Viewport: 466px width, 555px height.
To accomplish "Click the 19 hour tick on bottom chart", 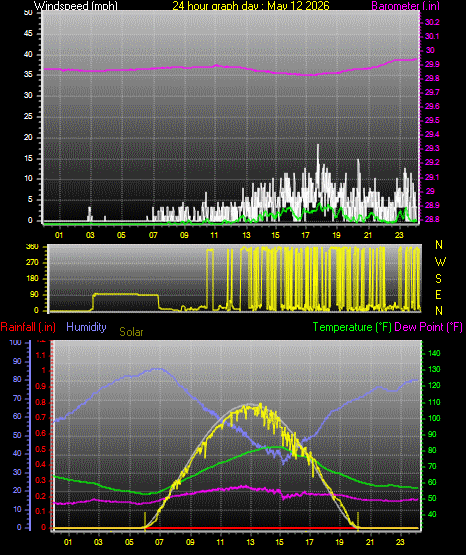I will 339,542.
